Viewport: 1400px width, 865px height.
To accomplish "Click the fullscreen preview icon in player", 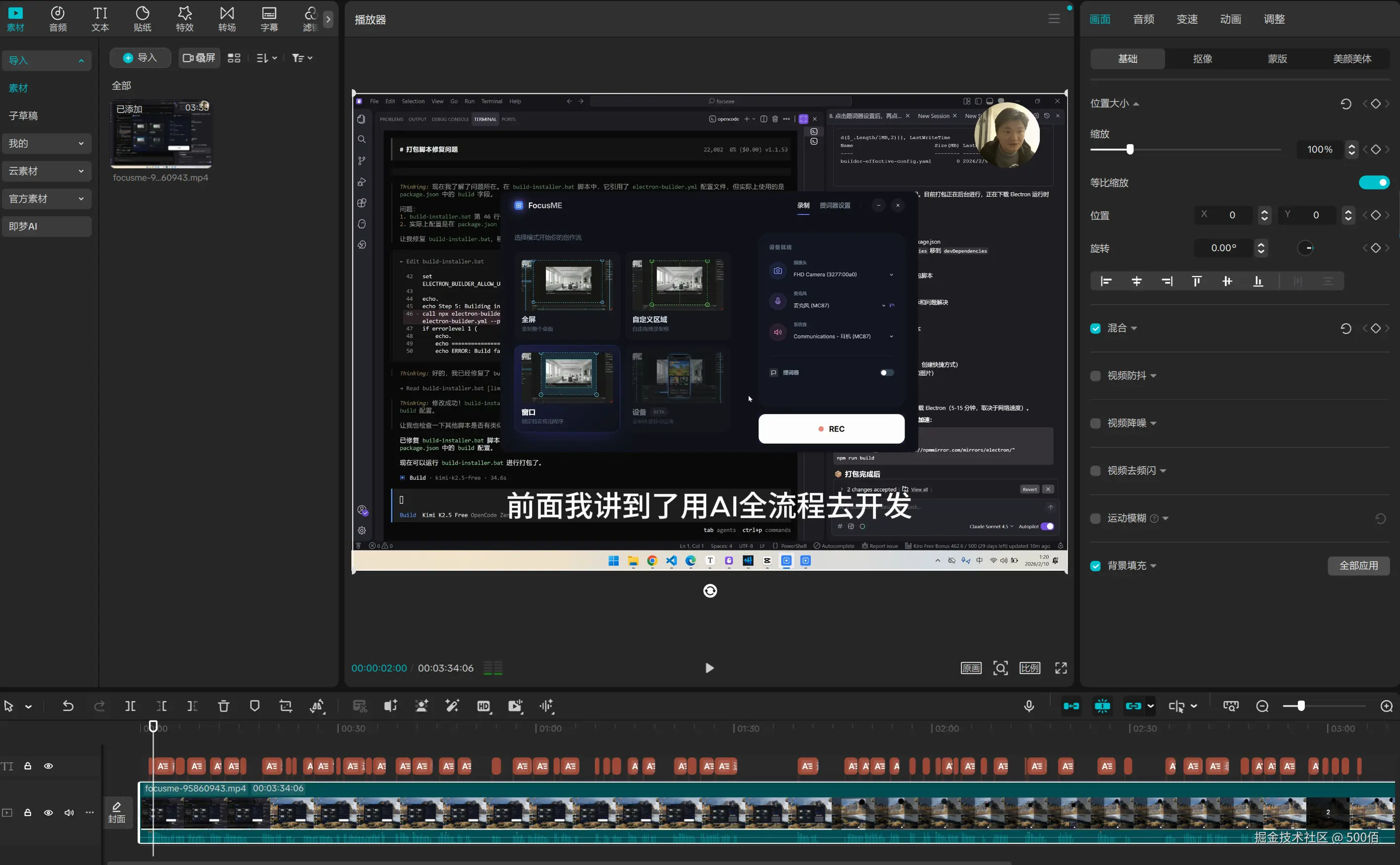I will (1061, 668).
